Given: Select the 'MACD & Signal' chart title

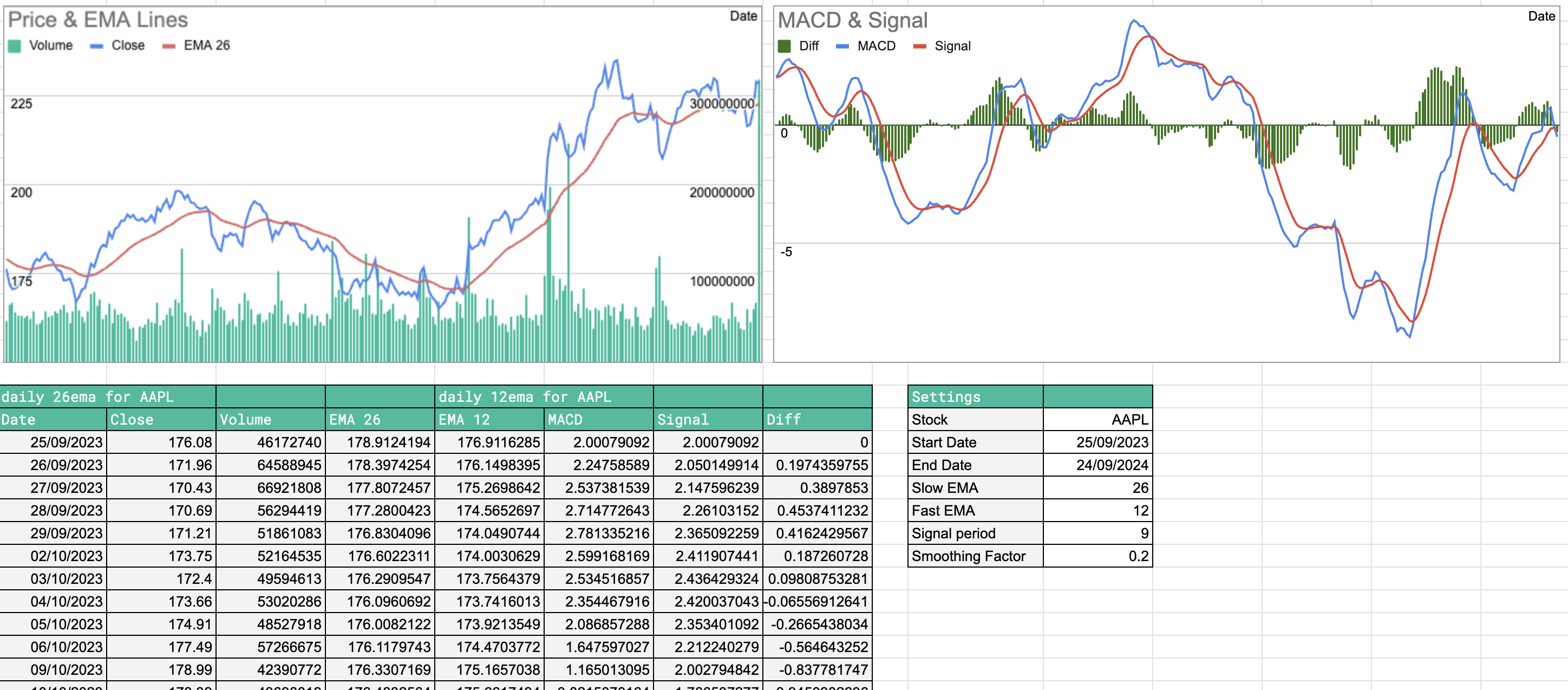Looking at the screenshot, I should click(x=852, y=20).
